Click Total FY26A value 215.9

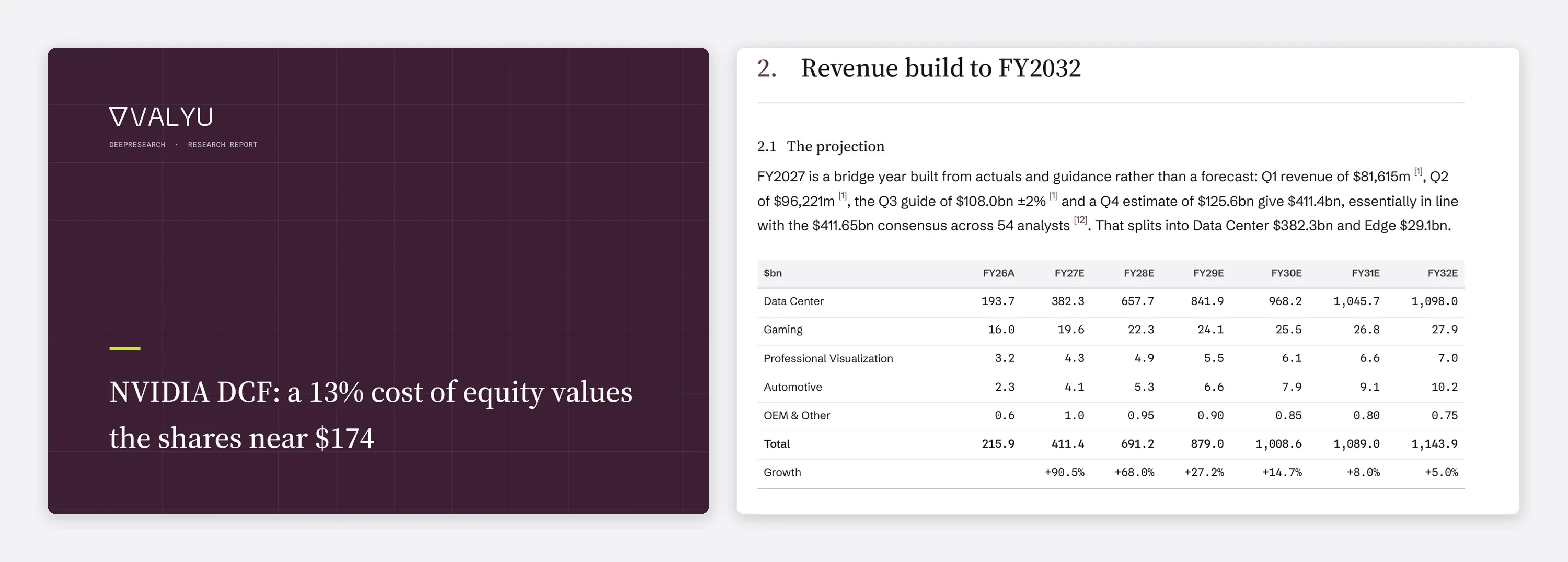click(998, 444)
